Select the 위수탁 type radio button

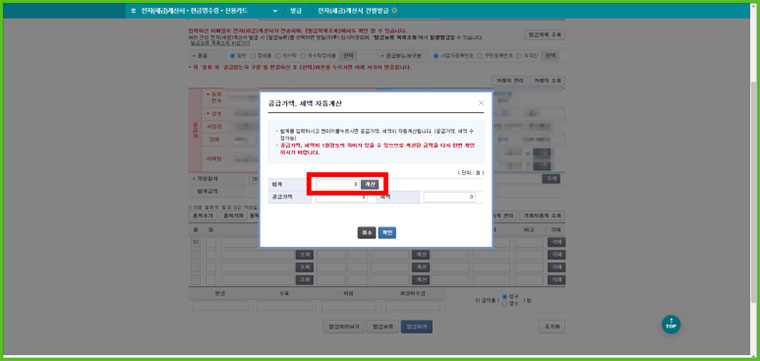[278, 56]
